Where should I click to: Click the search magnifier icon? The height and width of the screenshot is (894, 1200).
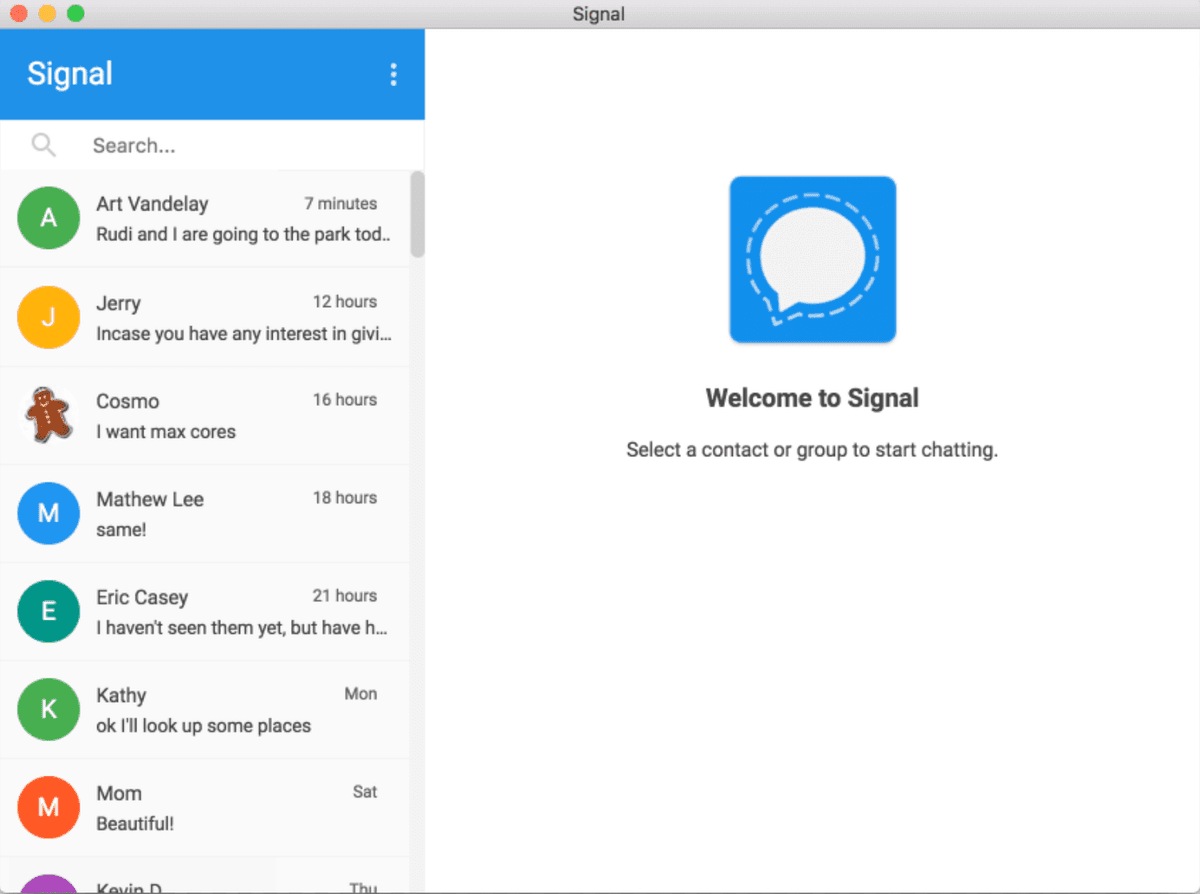click(43, 145)
